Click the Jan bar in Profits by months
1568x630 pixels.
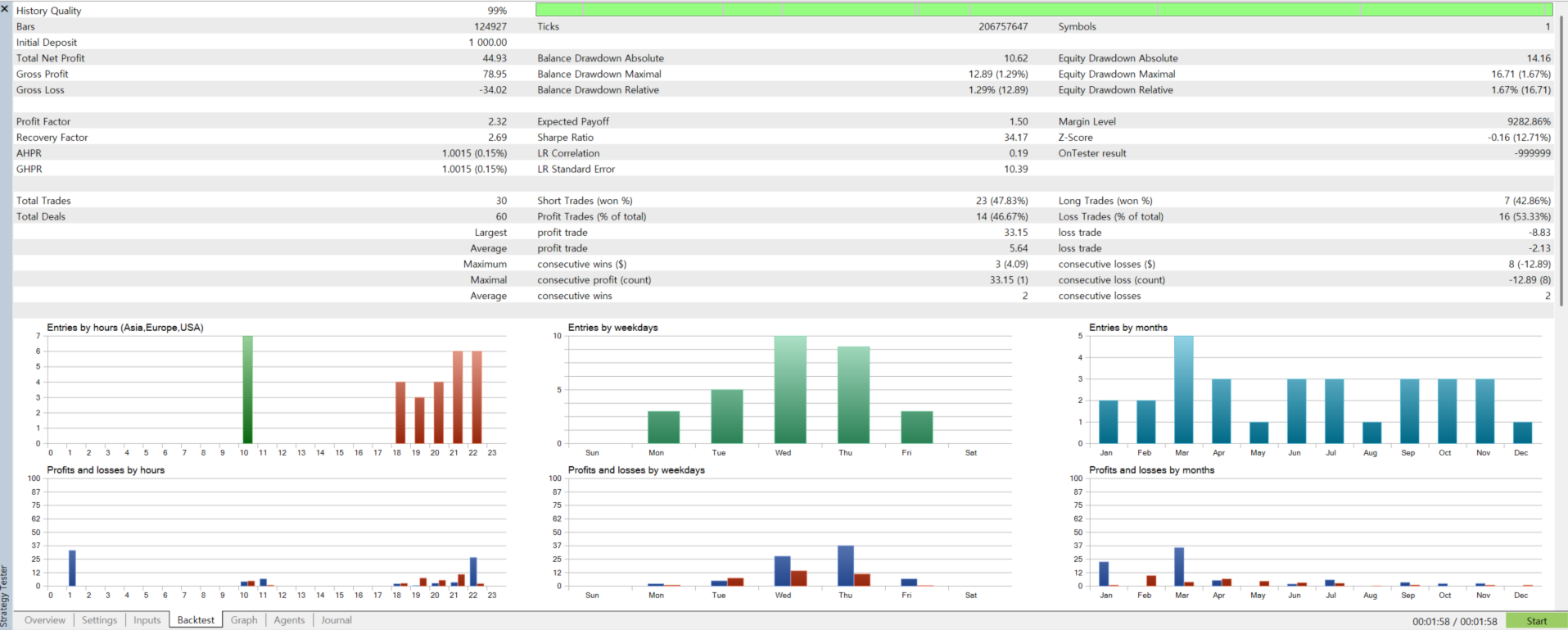(x=1104, y=574)
